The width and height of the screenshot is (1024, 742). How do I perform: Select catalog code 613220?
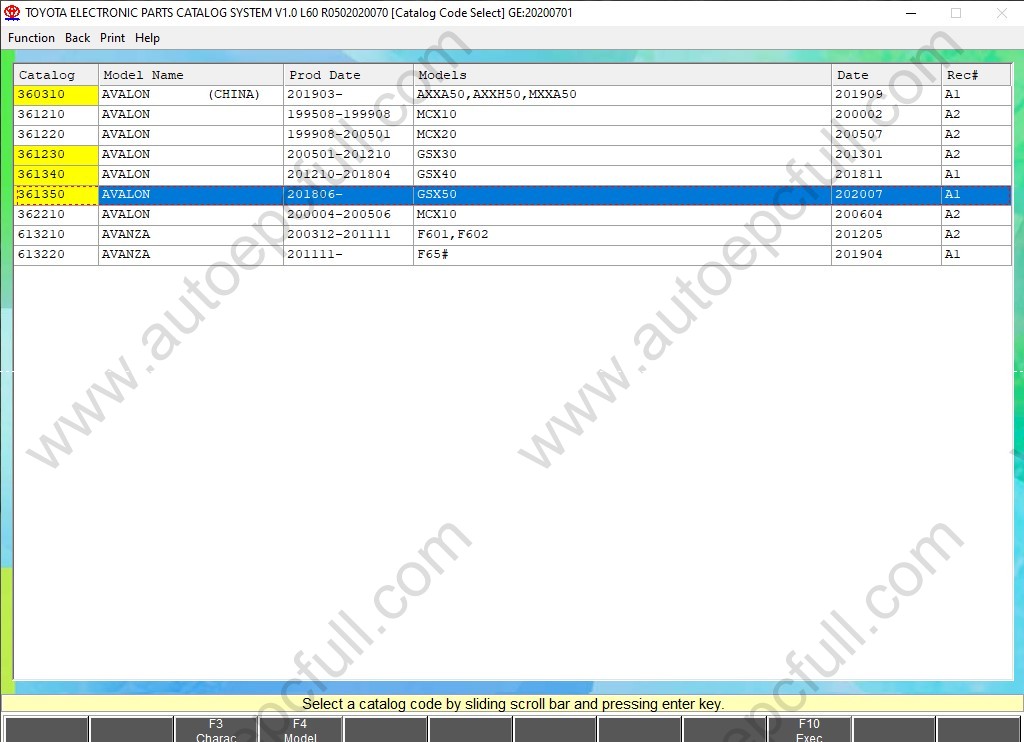click(56, 255)
